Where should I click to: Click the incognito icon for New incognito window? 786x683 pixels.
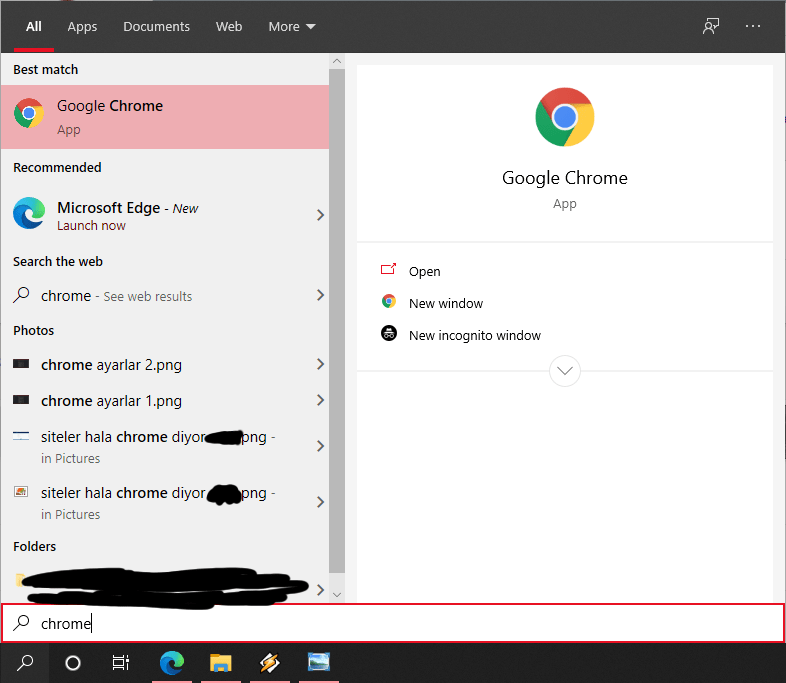coord(388,333)
